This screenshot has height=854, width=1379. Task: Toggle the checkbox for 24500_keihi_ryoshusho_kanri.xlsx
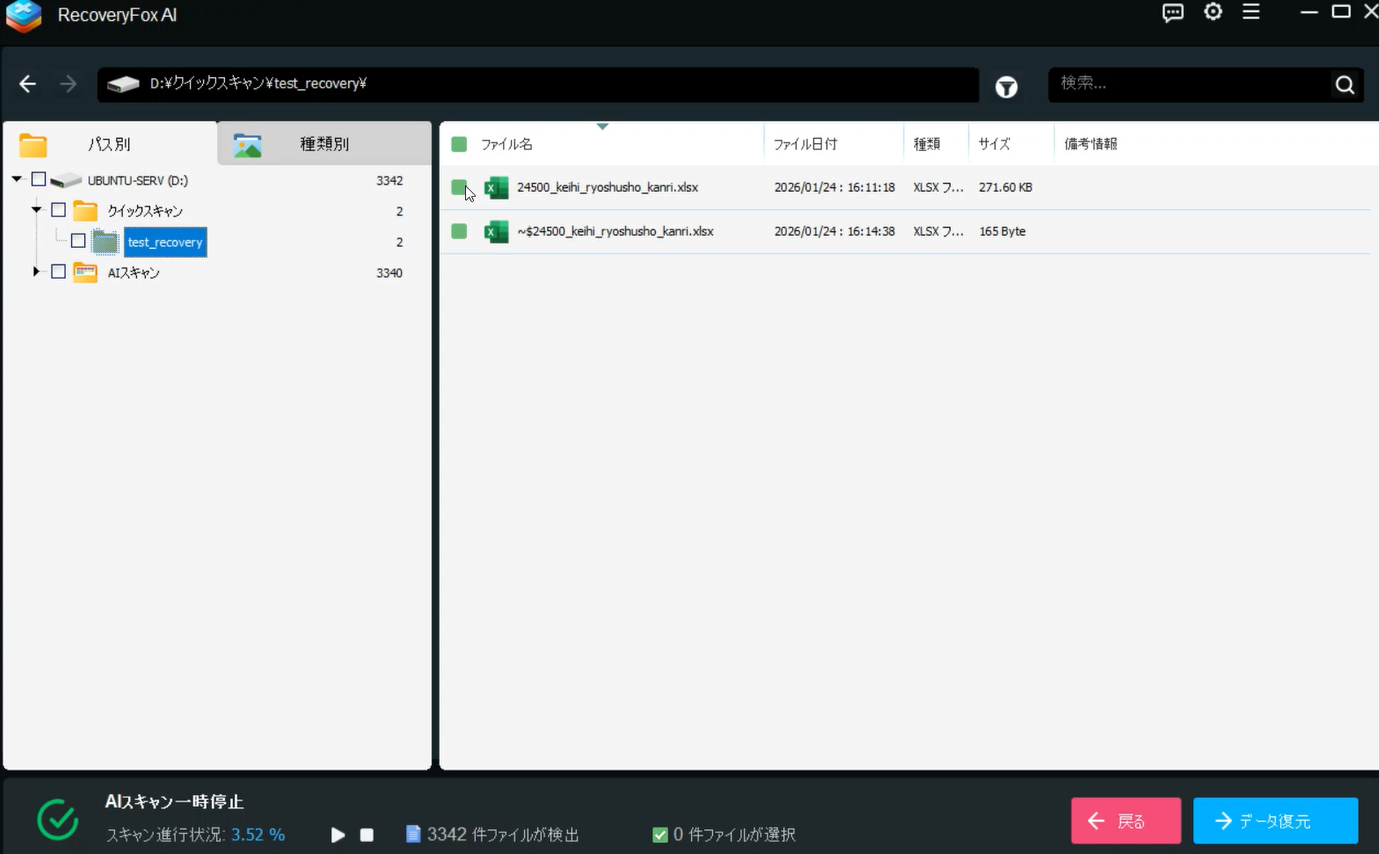(459, 188)
